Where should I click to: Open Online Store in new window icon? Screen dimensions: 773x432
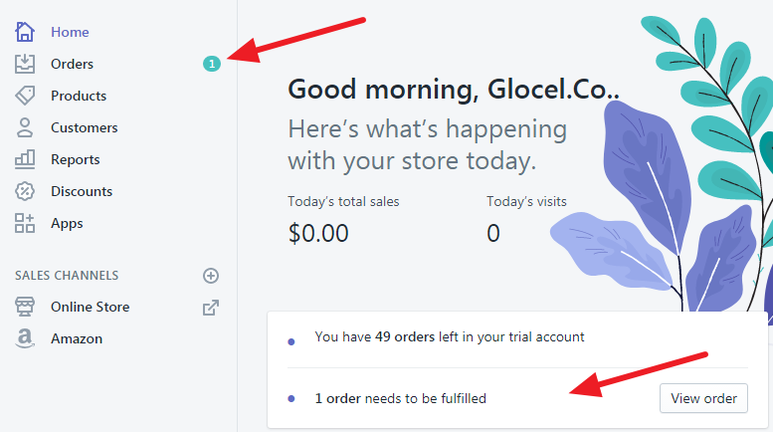[x=210, y=308]
